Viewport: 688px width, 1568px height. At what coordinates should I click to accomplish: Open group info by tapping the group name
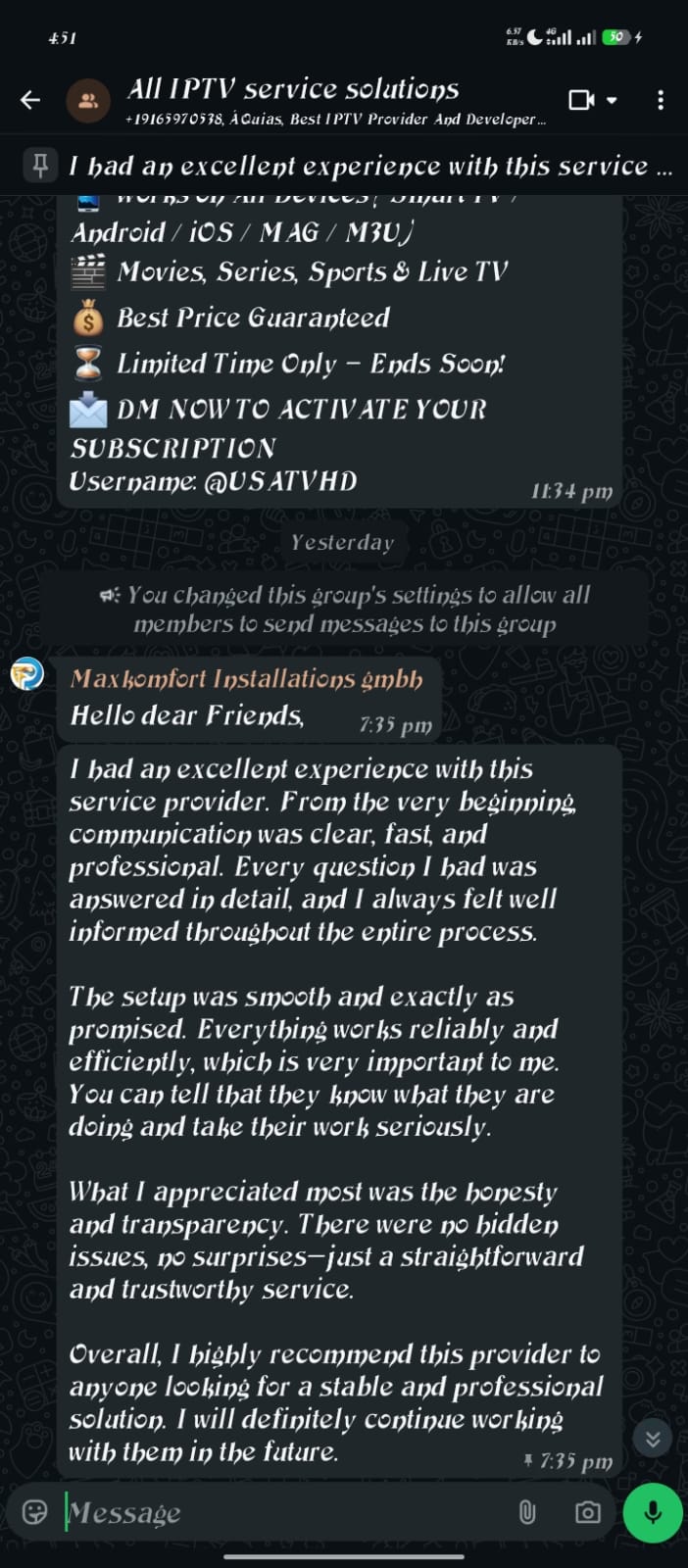[291, 88]
